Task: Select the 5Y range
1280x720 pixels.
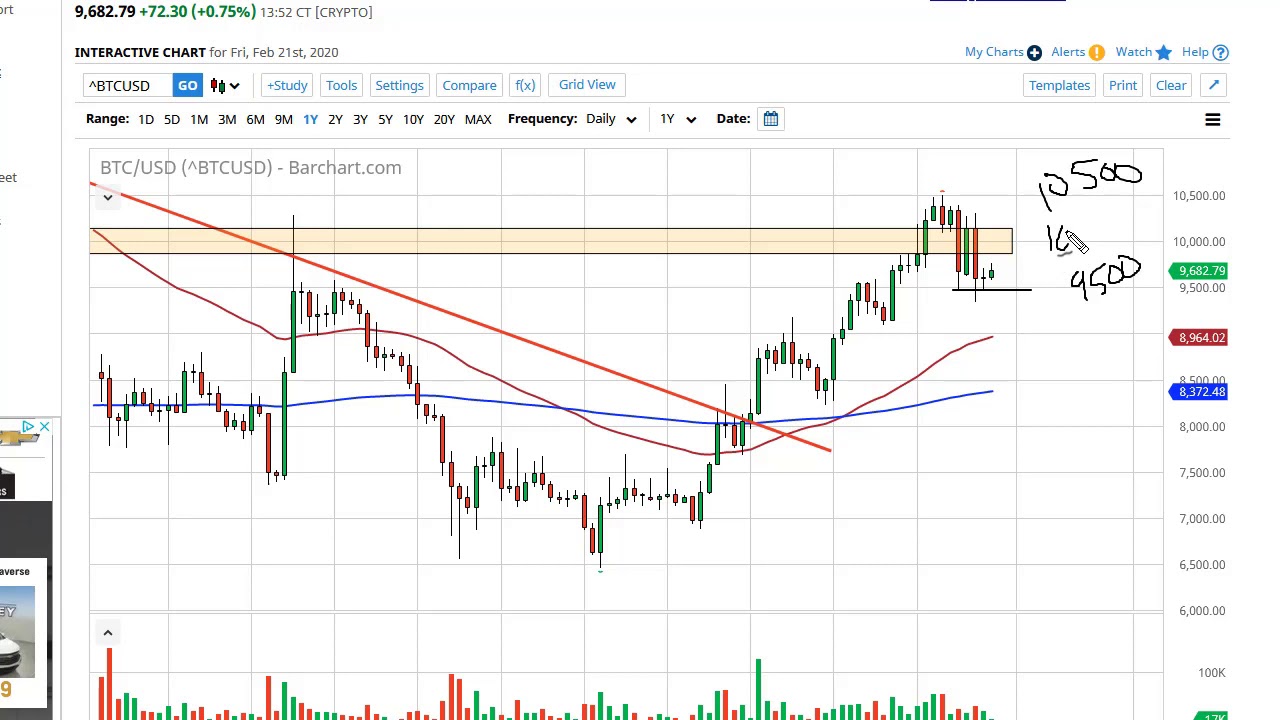Action: 385,119
